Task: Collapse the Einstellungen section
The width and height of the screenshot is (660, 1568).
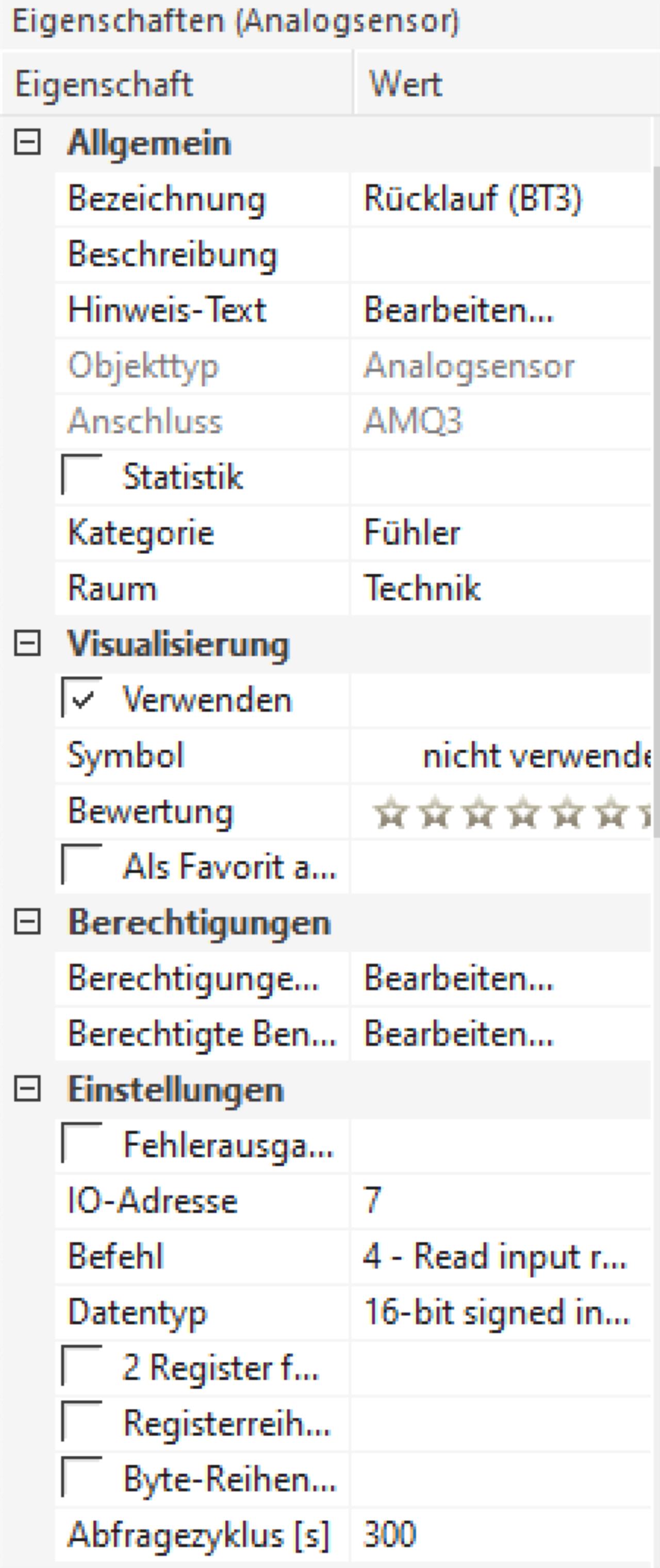Action: [x=27, y=1089]
